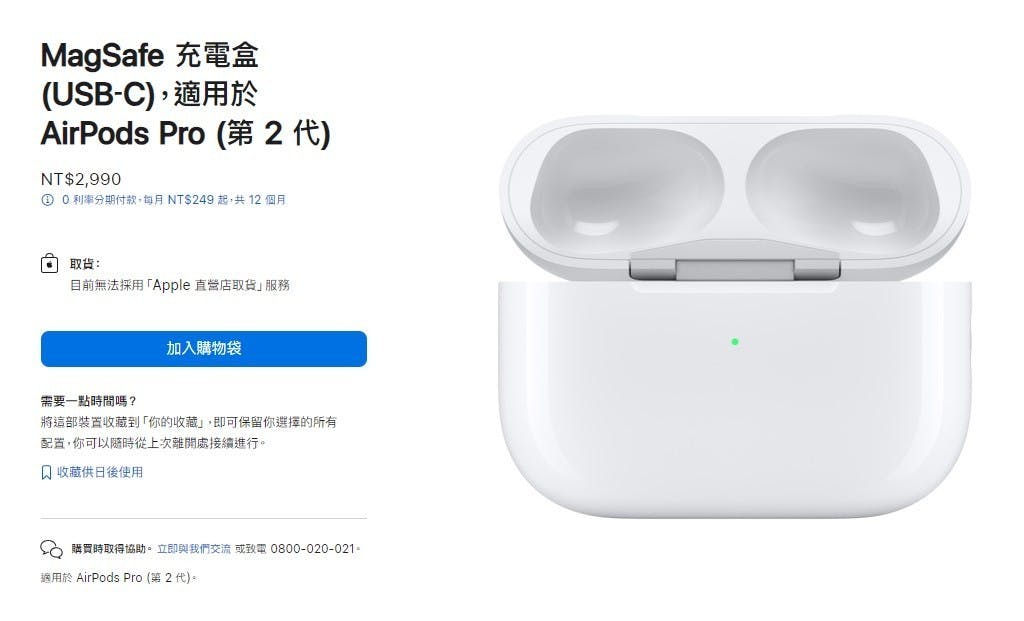
Task: Click the 目前無法採用 Apple 直營店取貨 text
Action: tap(180, 285)
